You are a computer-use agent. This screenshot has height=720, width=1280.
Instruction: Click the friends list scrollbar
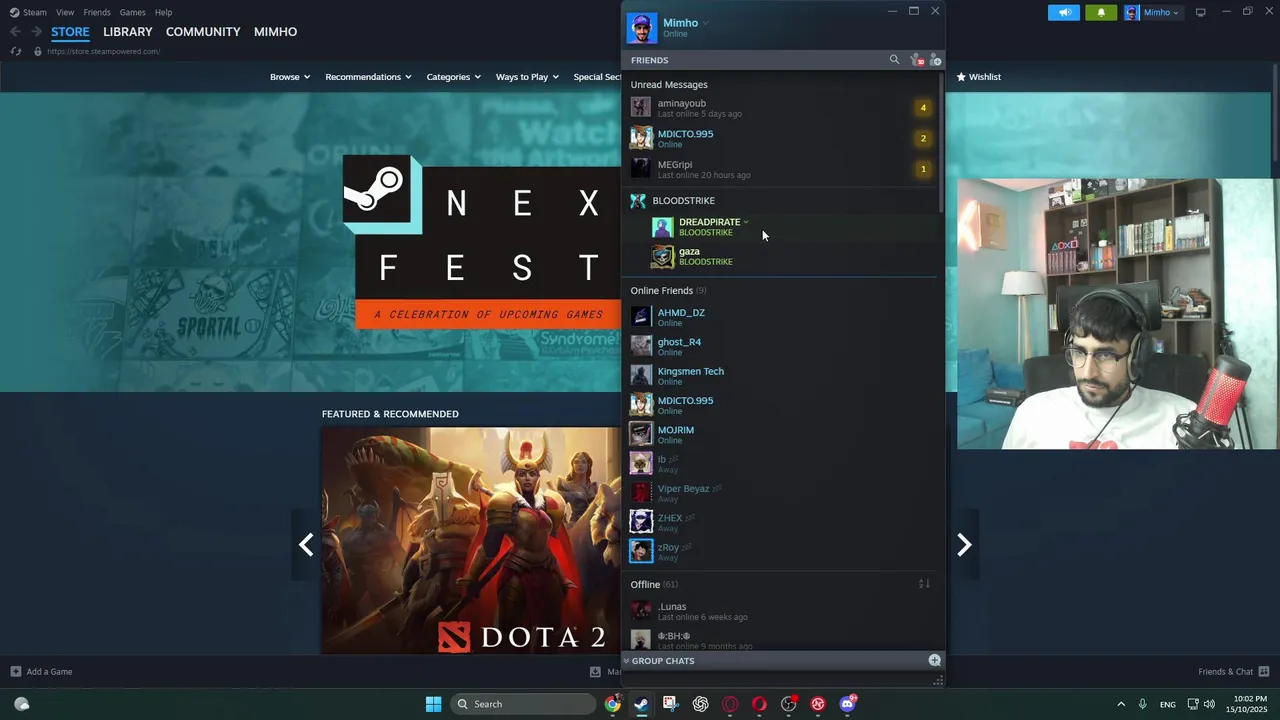(941, 145)
